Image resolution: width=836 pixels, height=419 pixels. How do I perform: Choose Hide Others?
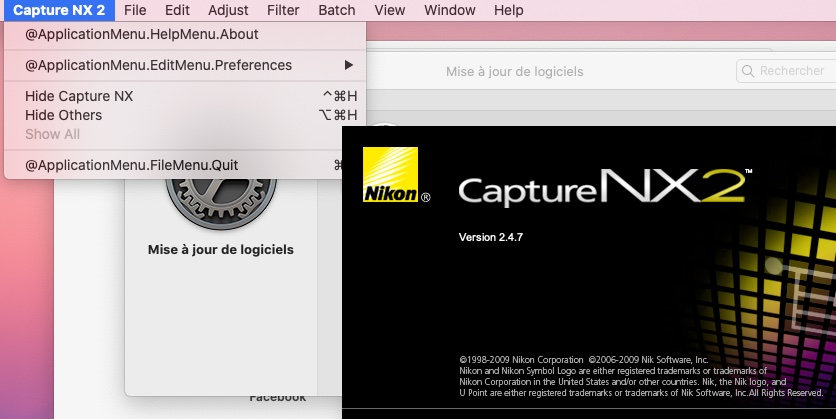tap(185, 115)
